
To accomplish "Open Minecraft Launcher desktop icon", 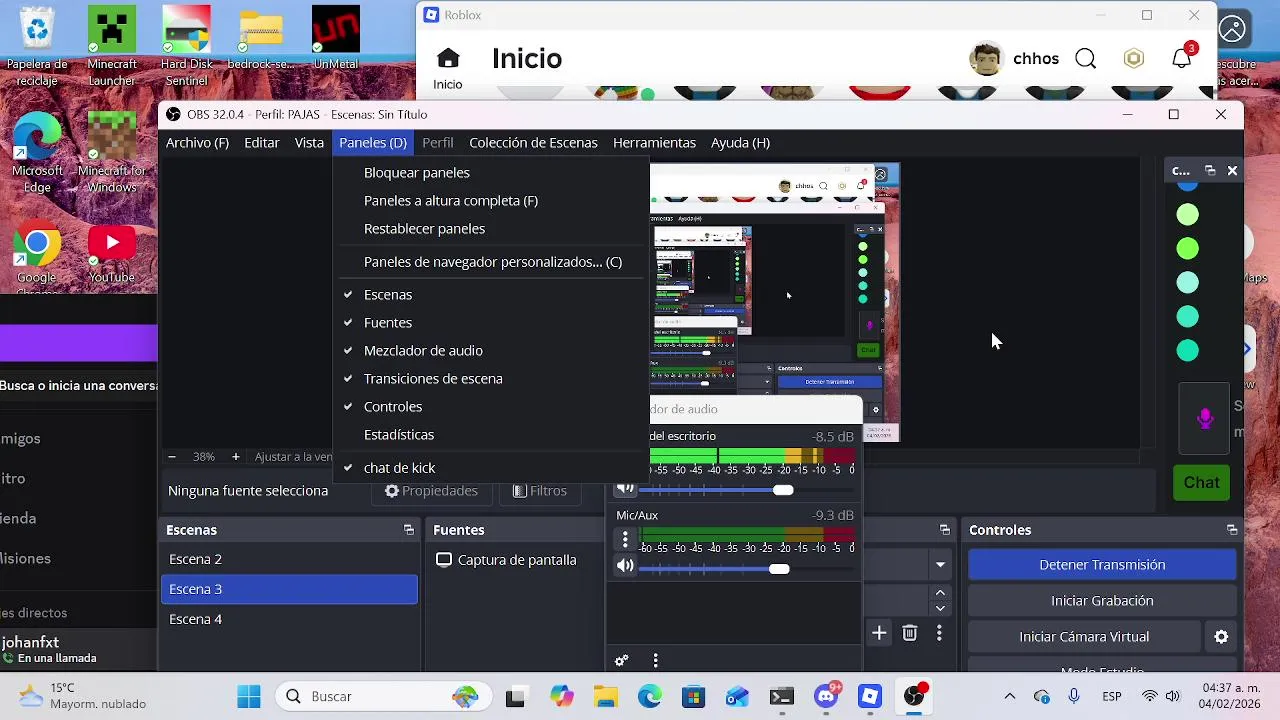I will [112, 46].
